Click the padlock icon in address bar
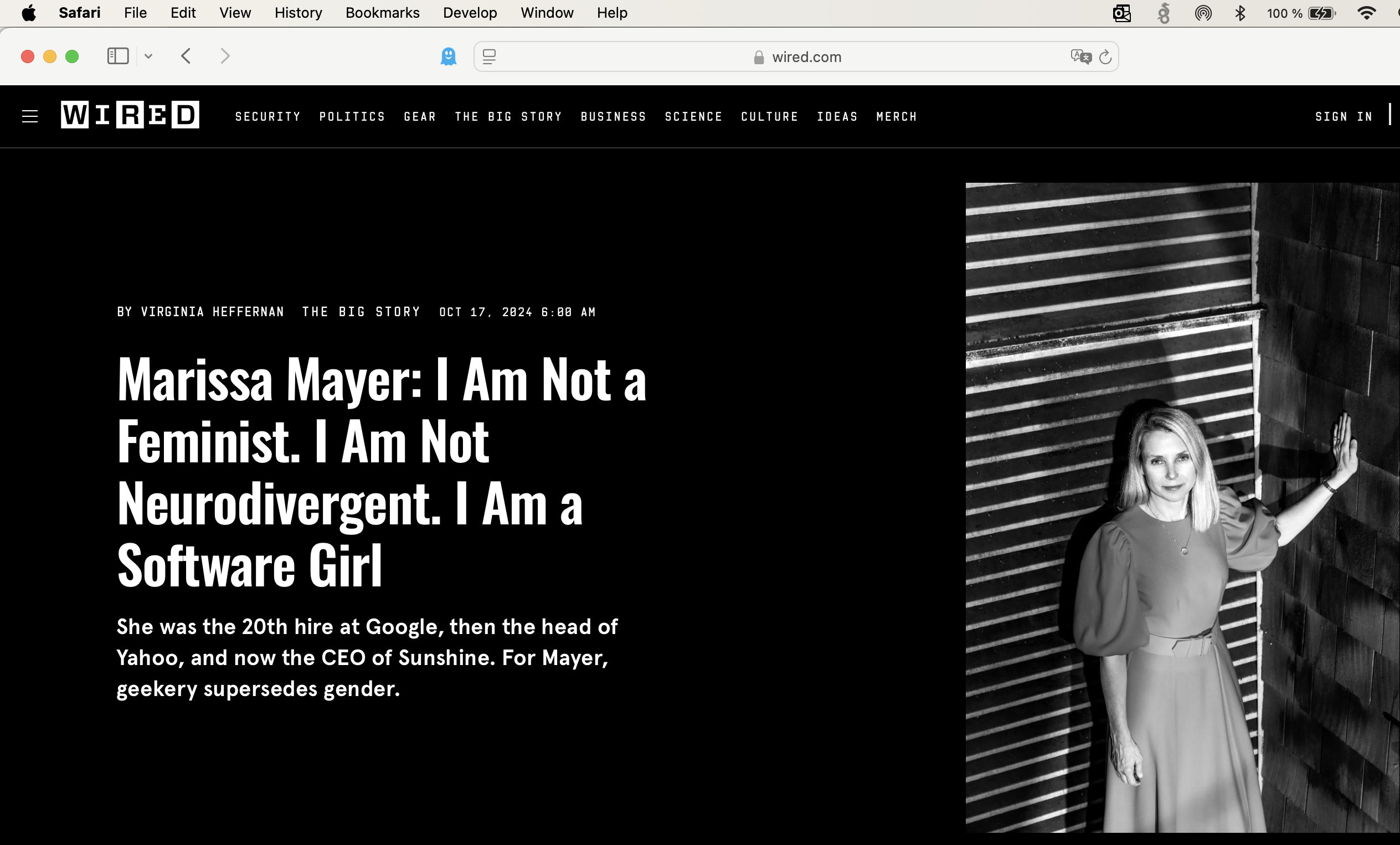Image resolution: width=1400 pixels, height=845 pixels. click(x=758, y=56)
